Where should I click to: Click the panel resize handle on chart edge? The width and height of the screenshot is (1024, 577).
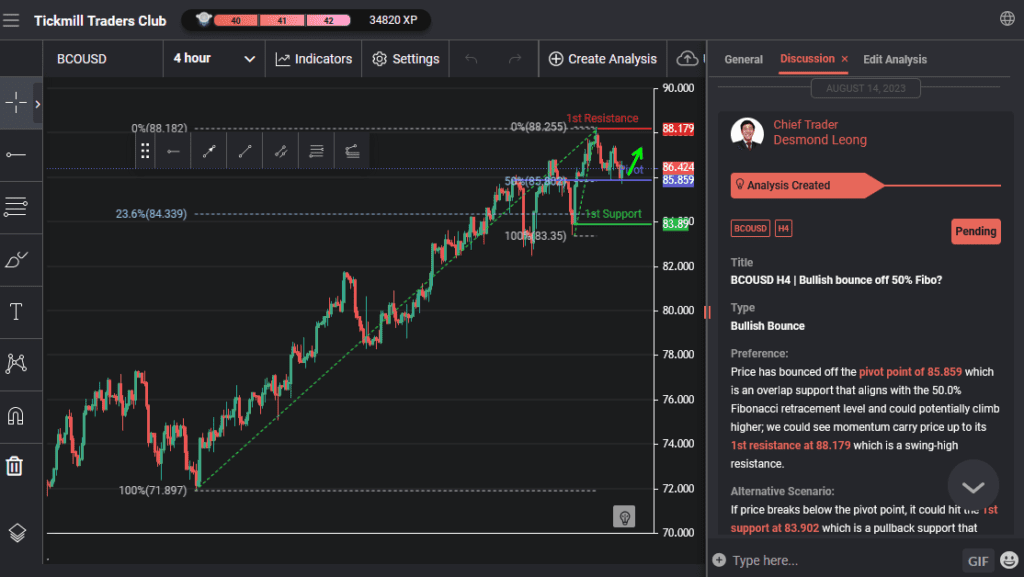[x=707, y=312]
